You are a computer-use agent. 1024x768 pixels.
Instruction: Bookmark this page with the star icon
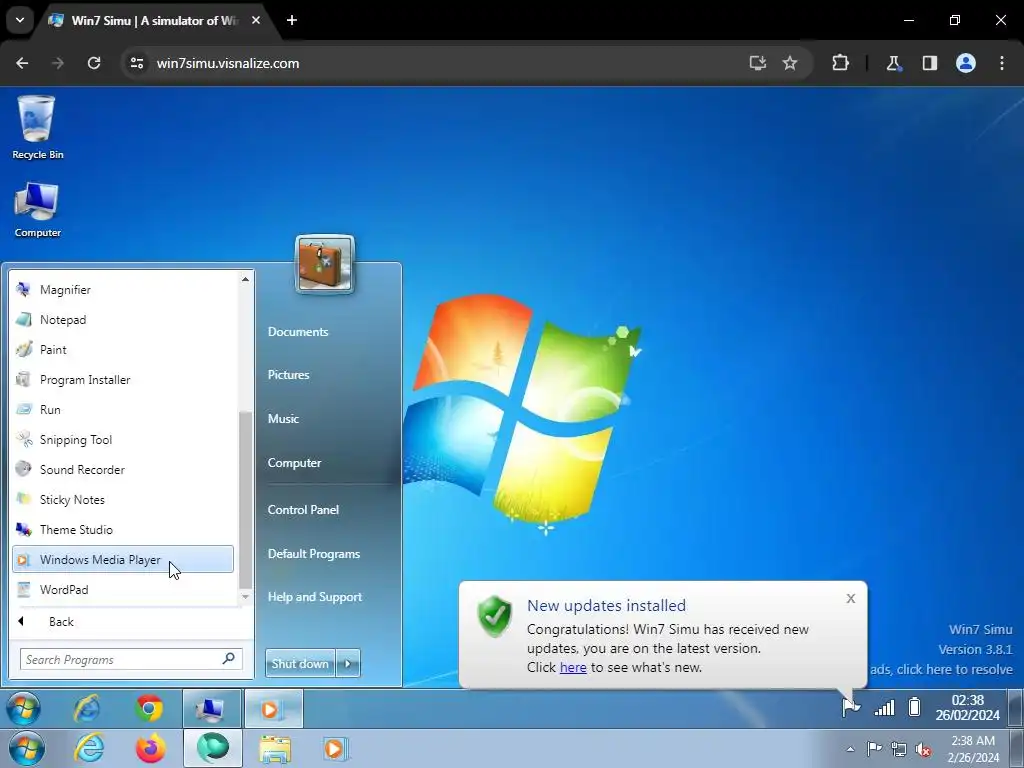pyautogui.click(x=790, y=63)
